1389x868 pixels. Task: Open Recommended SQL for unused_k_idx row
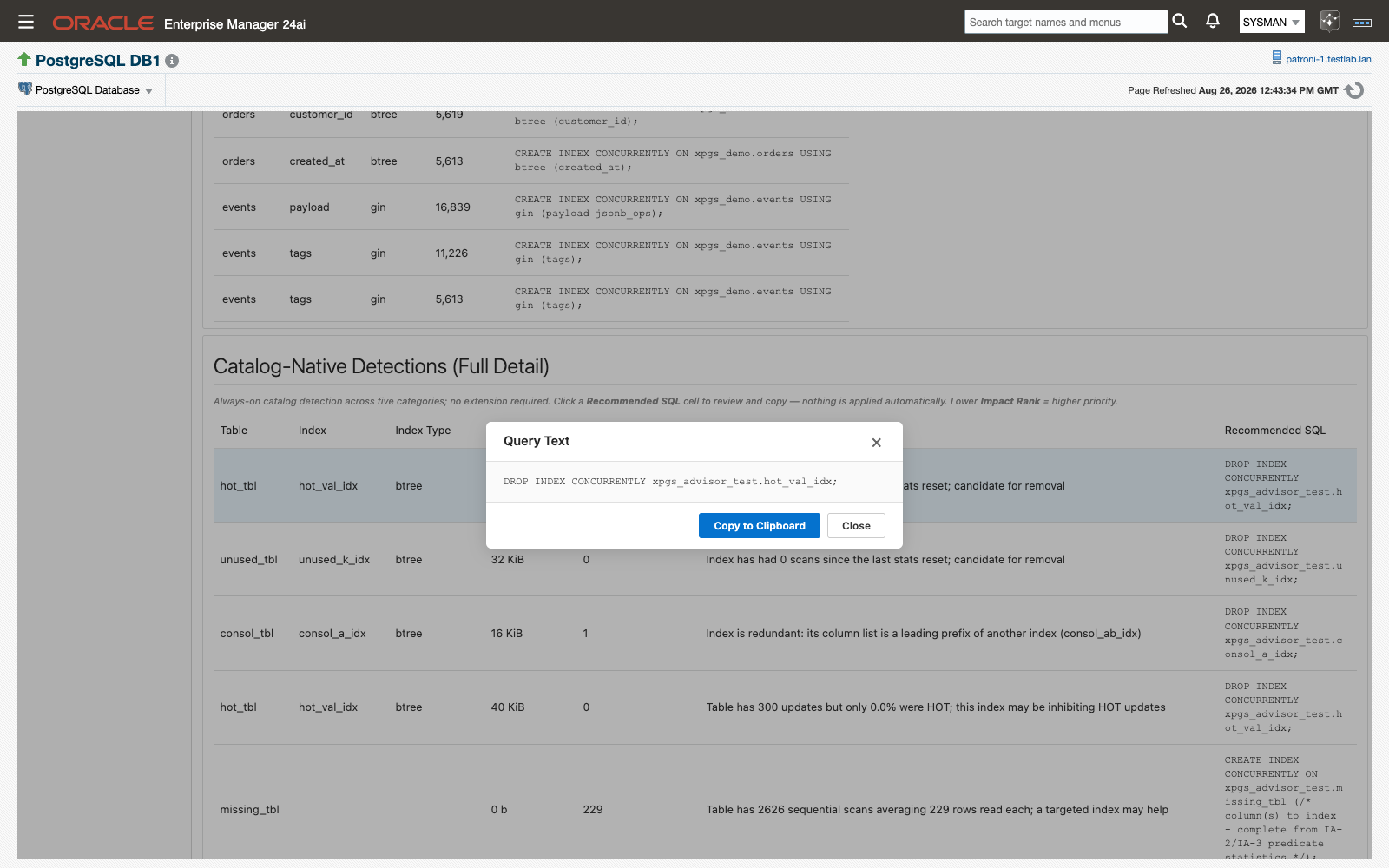(1283, 559)
